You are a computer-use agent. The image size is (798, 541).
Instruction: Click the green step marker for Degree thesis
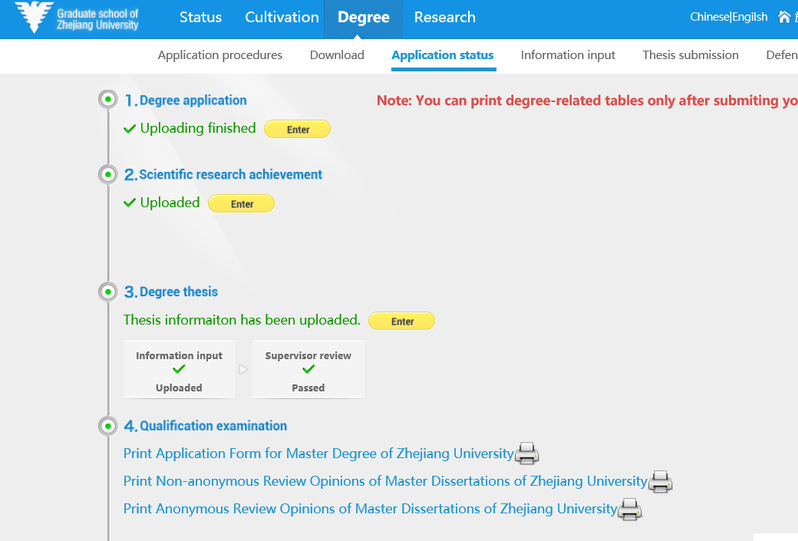pyautogui.click(x=108, y=292)
